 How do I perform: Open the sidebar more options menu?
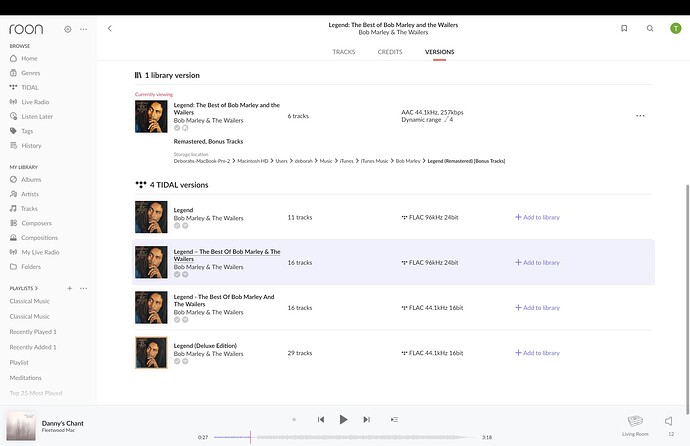83,29
